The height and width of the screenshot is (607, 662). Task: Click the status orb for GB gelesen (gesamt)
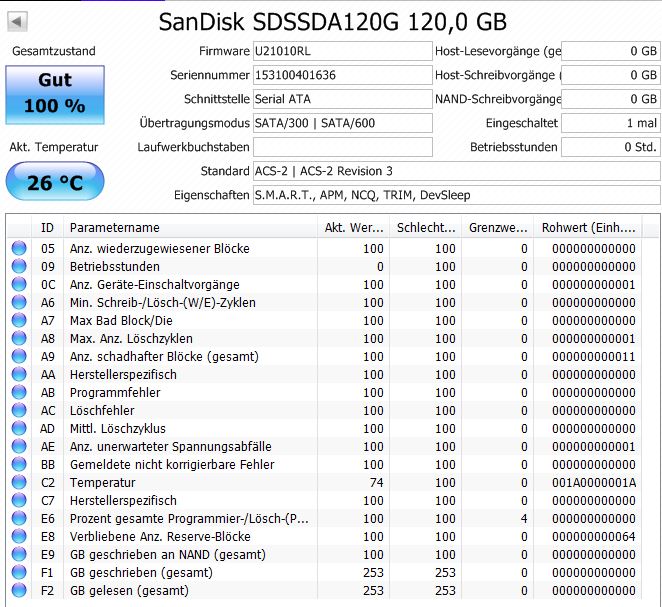pos(19,590)
